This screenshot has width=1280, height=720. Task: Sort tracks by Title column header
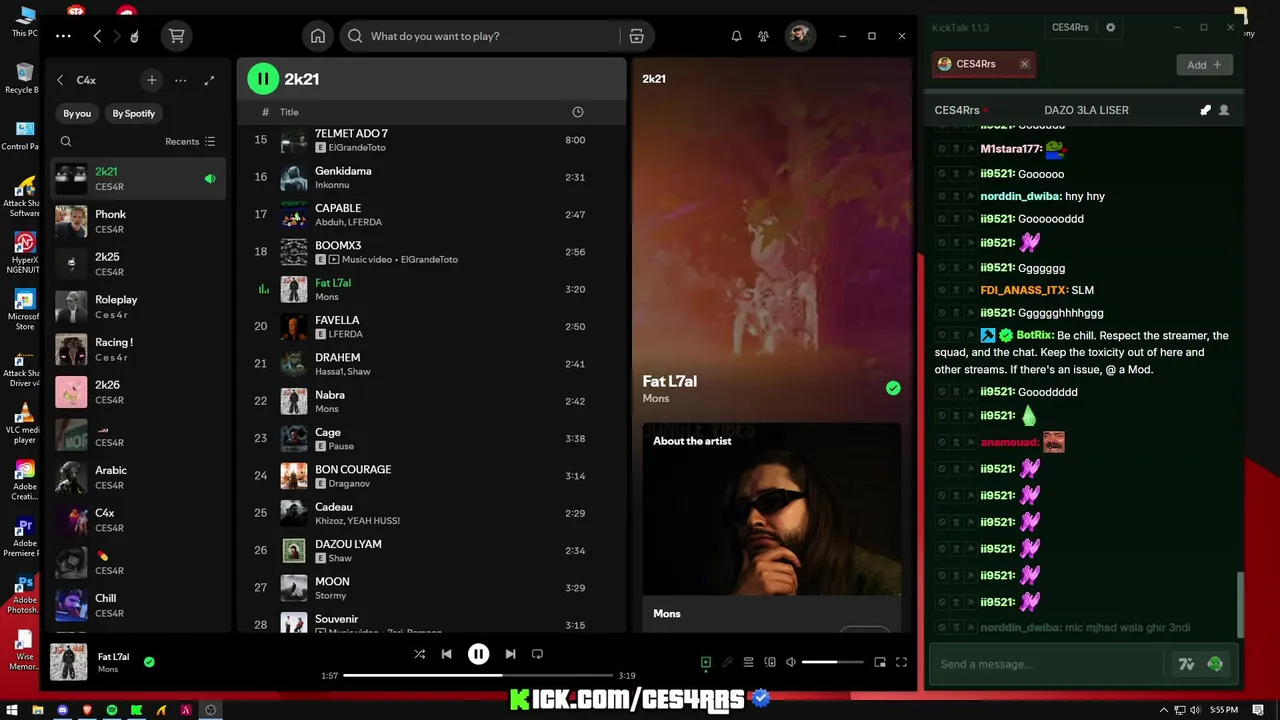289,112
